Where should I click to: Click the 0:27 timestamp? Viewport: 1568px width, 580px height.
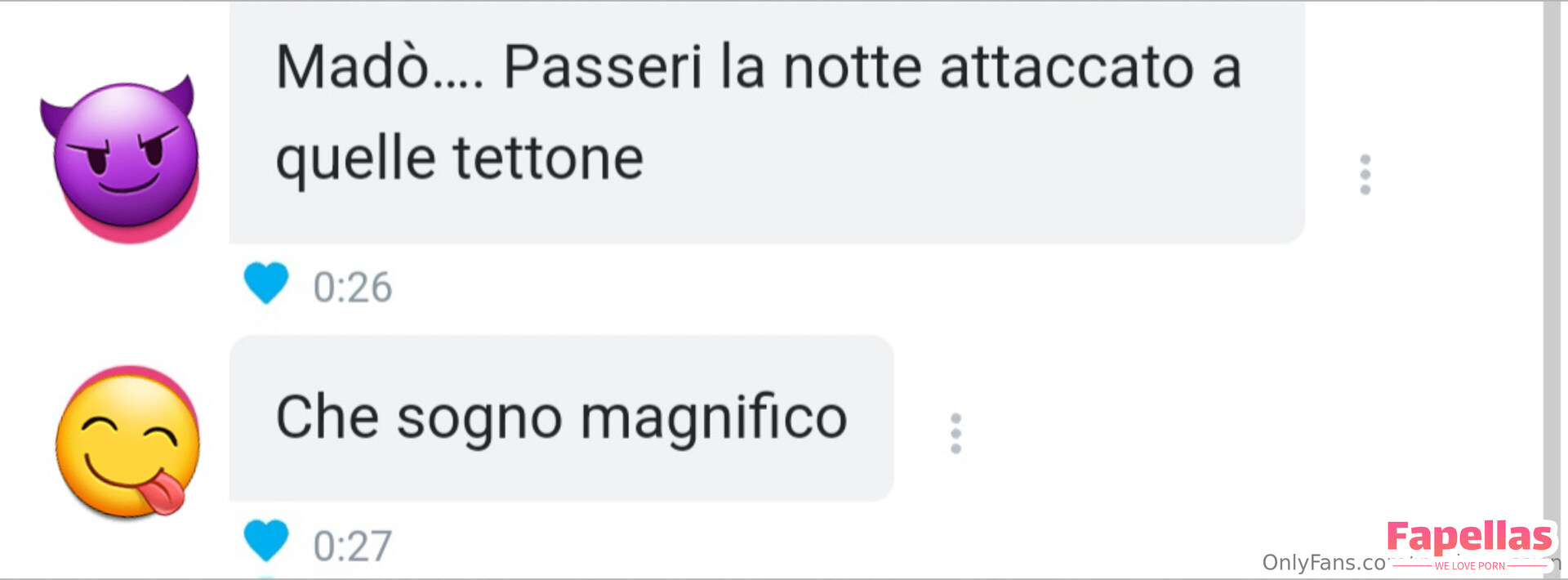(353, 546)
